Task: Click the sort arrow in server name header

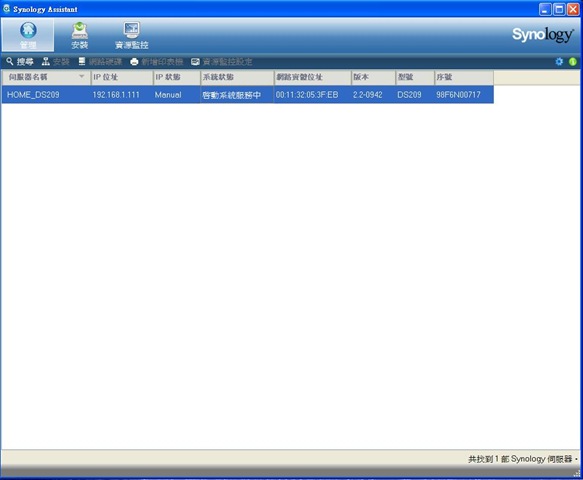Action: pos(82,77)
